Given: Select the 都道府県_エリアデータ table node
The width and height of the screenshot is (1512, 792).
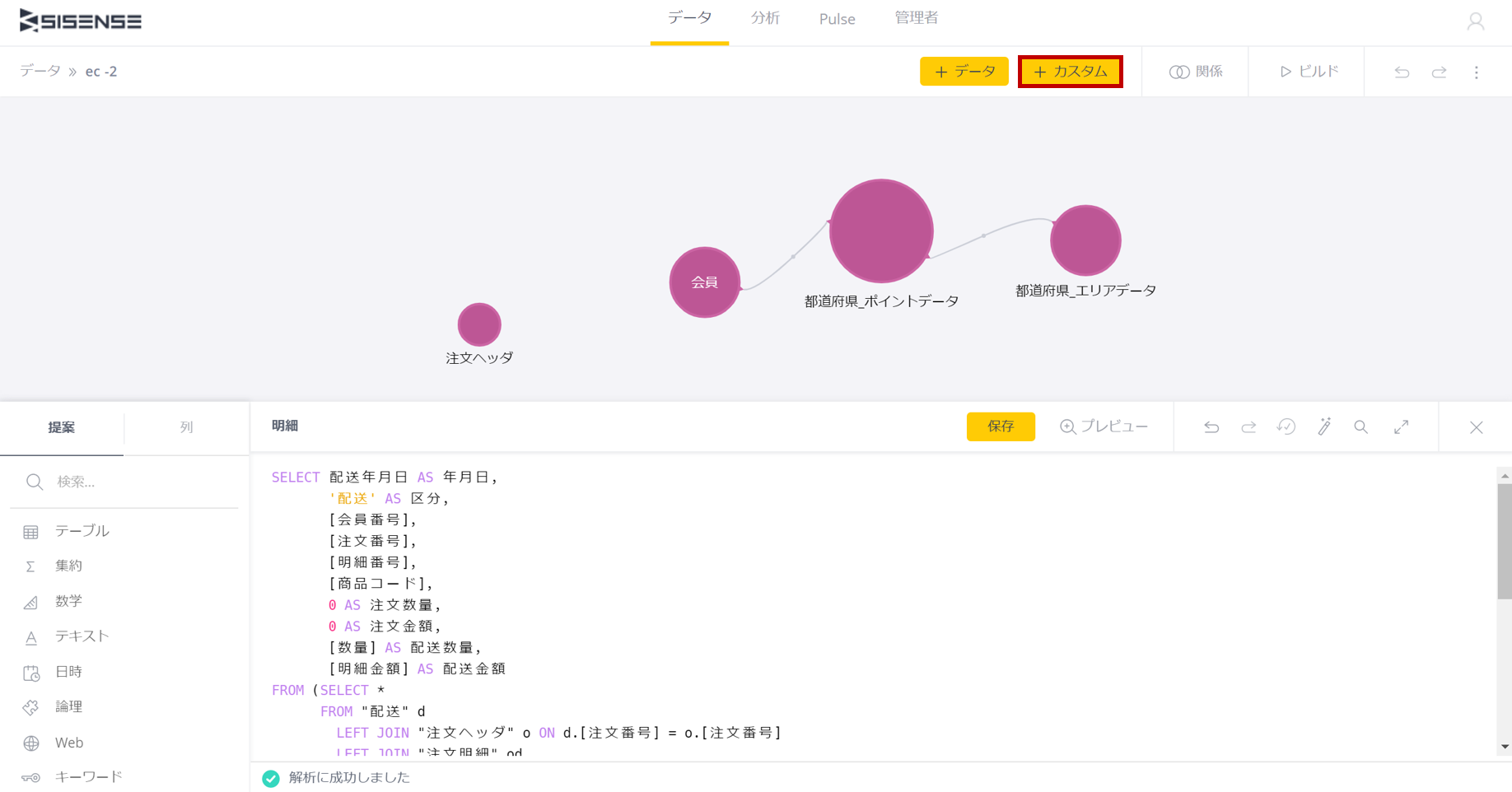Looking at the screenshot, I should tap(1085, 240).
